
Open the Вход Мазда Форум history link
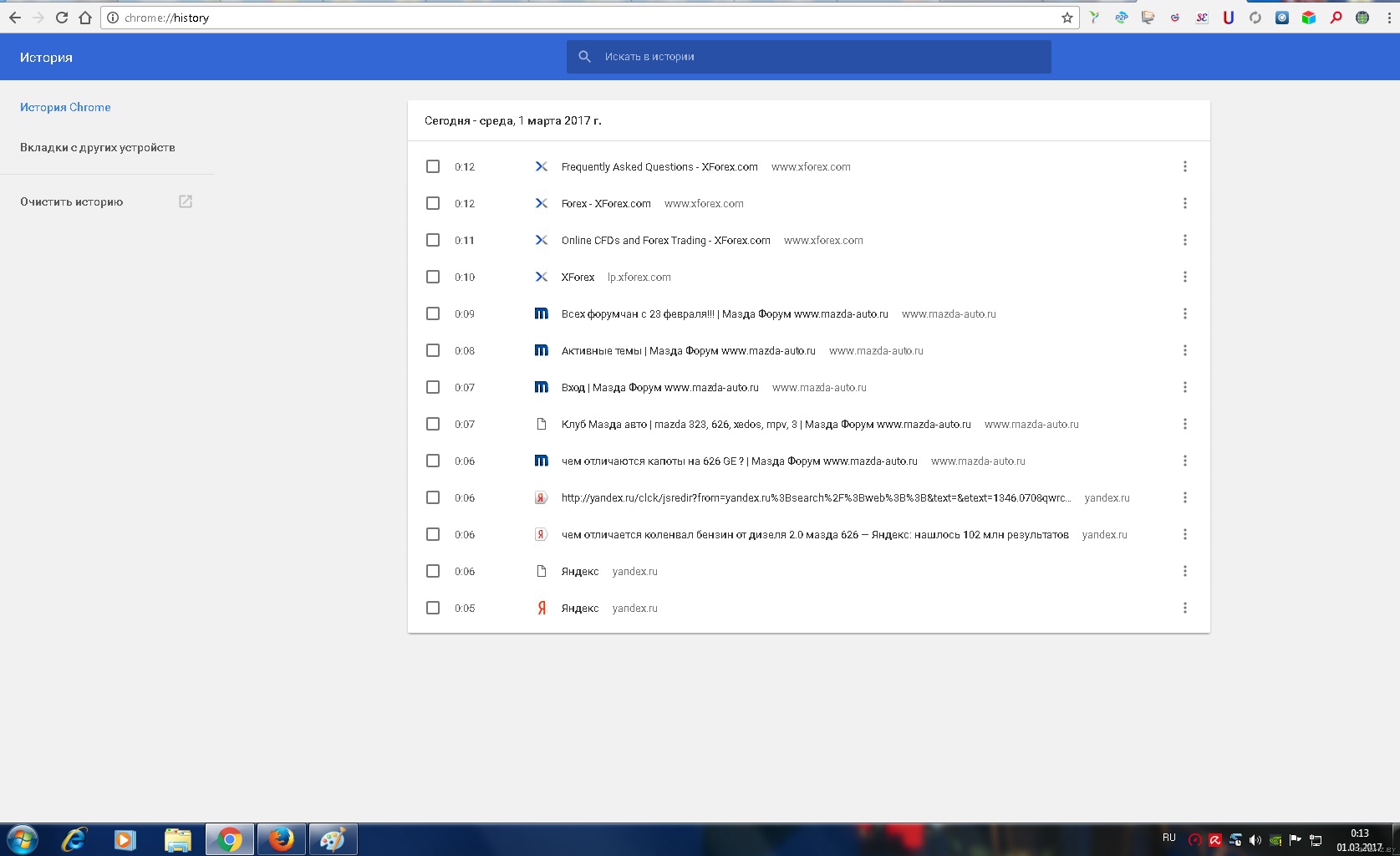click(659, 387)
